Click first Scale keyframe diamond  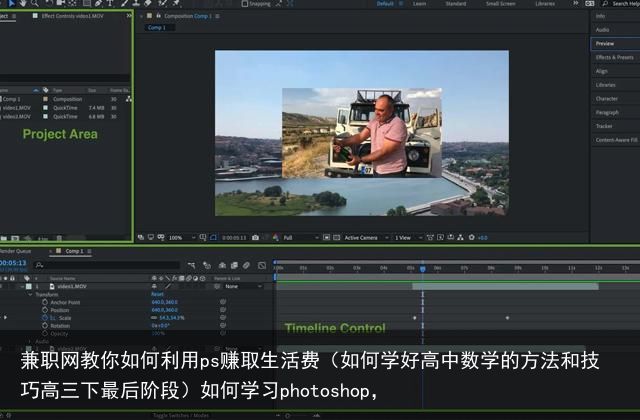(x=415, y=318)
